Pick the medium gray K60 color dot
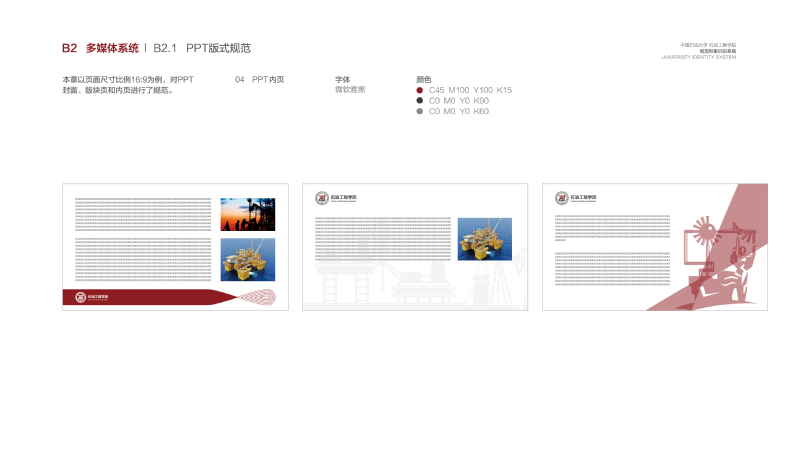Image resolution: width=799 pixels, height=450 pixels. [x=419, y=112]
